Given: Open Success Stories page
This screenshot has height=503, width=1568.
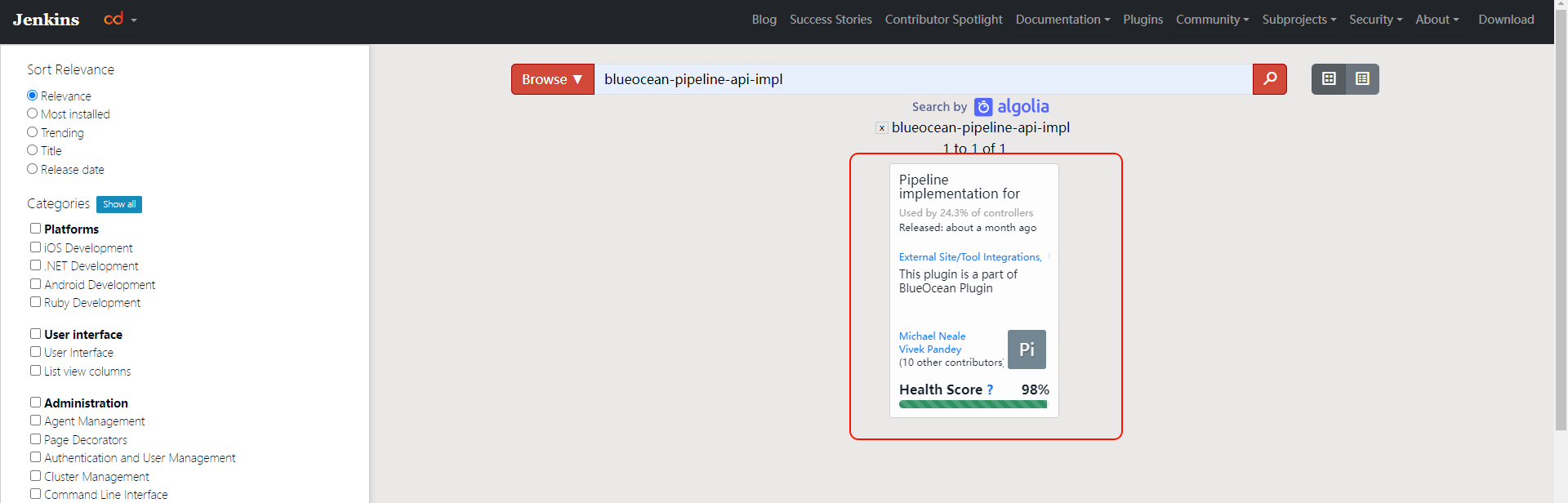Looking at the screenshot, I should point(831,20).
